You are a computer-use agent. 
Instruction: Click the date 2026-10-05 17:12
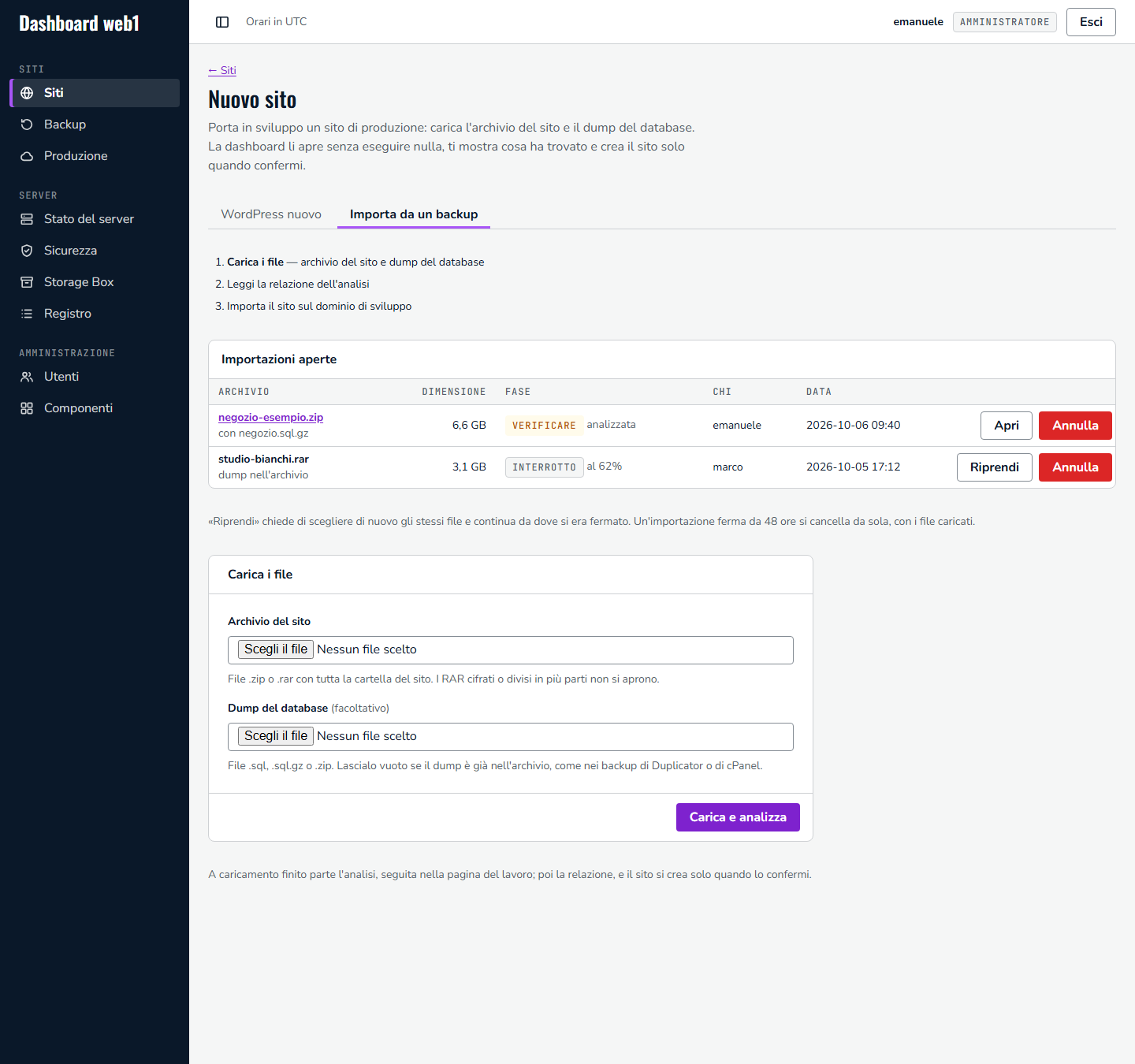click(x=853, y=467)
